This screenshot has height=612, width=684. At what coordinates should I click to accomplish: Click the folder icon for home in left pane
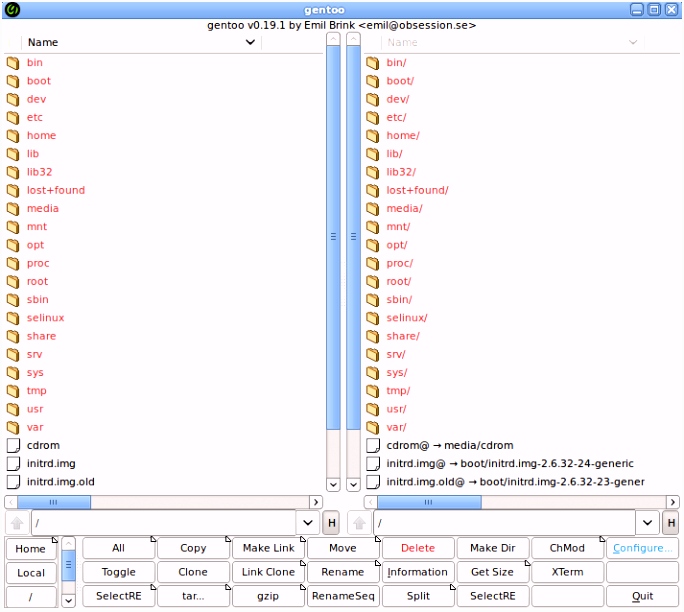click(13, 136)
